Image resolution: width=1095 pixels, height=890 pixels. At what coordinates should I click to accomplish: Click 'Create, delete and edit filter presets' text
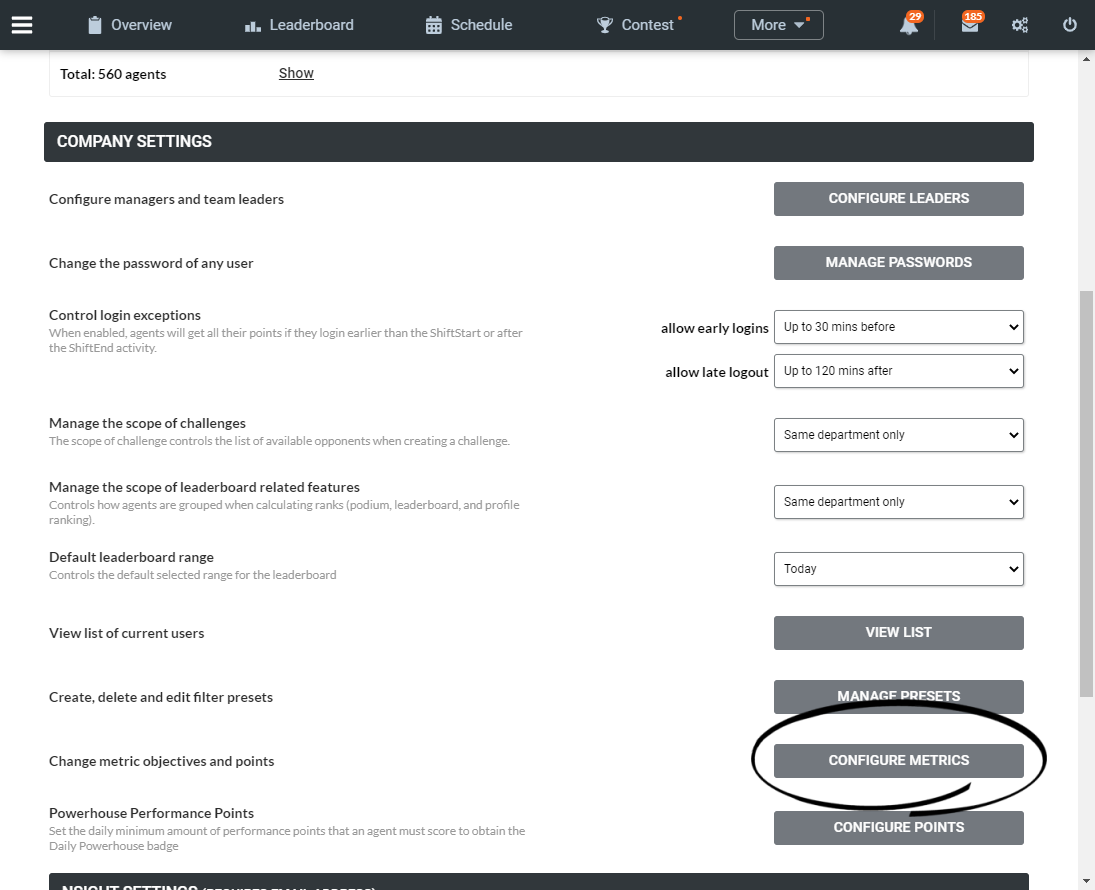[161, 697]
